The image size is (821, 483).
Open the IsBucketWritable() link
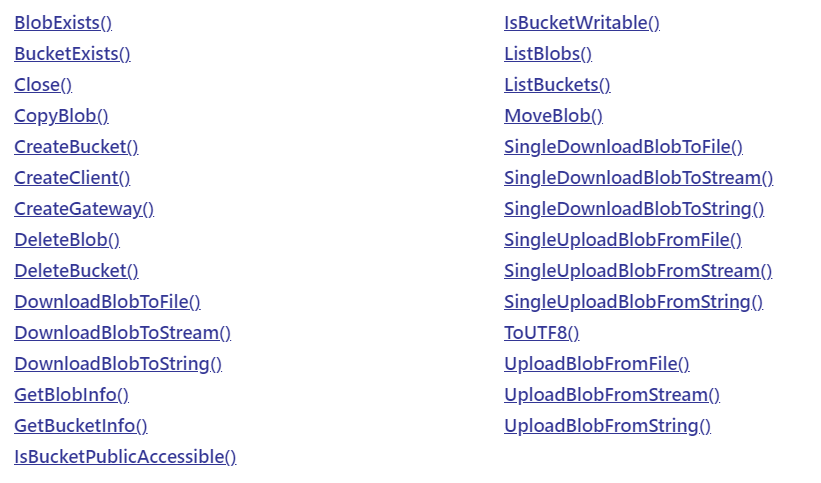(582, 23)
